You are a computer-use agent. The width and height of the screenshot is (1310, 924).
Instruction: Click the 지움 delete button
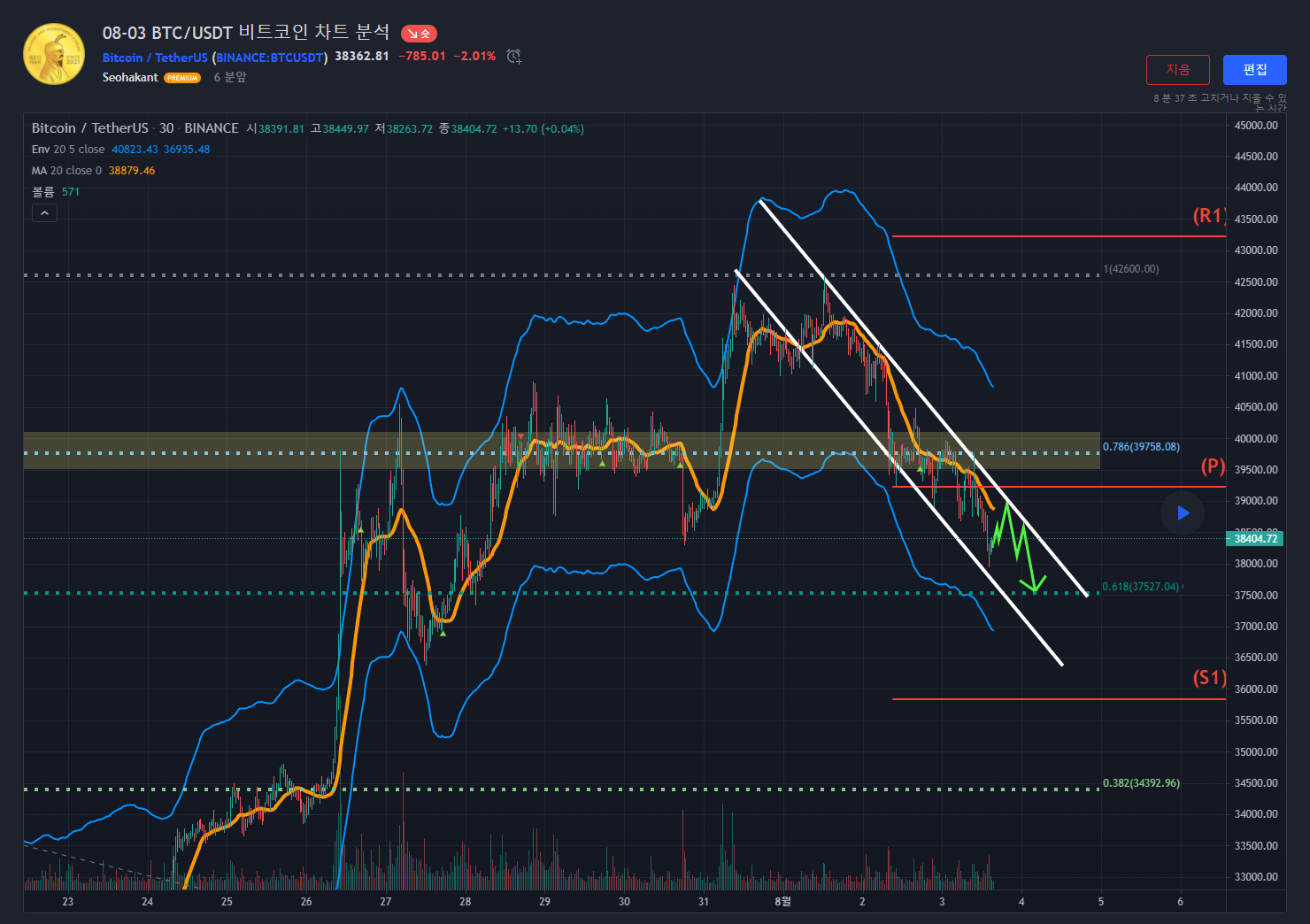[1177, 70]
